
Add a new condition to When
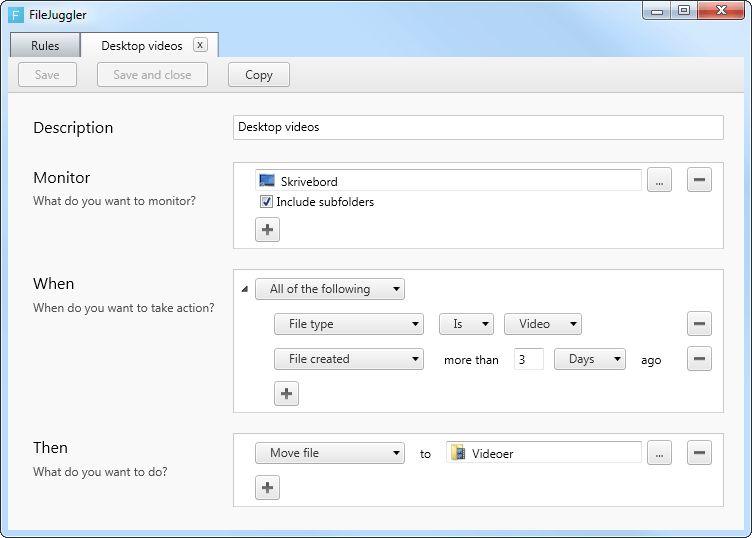point(286,394)
